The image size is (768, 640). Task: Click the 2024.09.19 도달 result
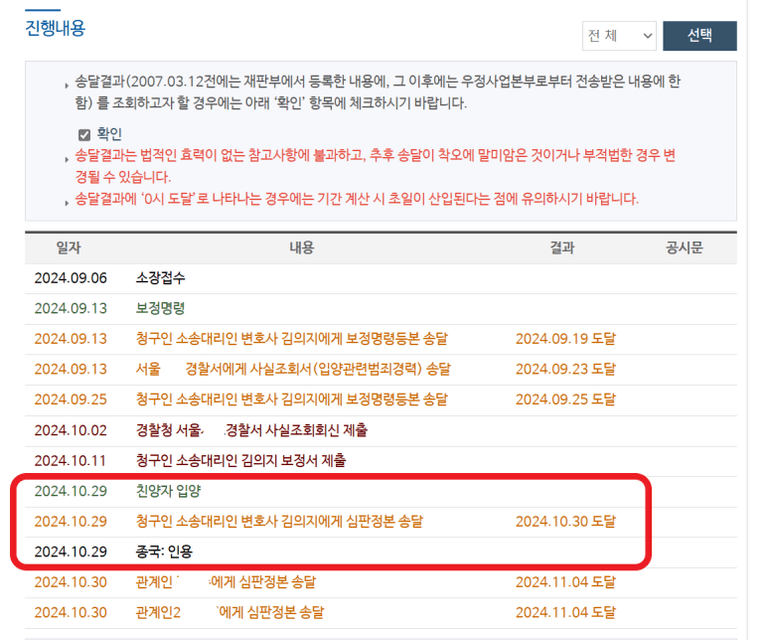(x=565, y=338)
